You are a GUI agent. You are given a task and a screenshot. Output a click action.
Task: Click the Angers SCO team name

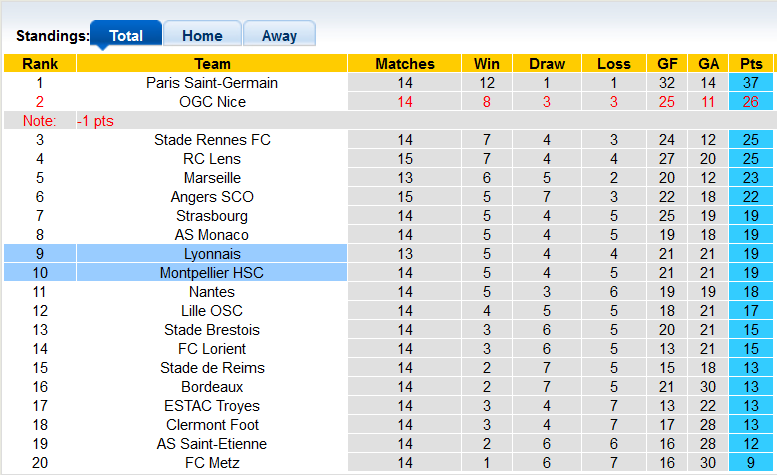212,197
